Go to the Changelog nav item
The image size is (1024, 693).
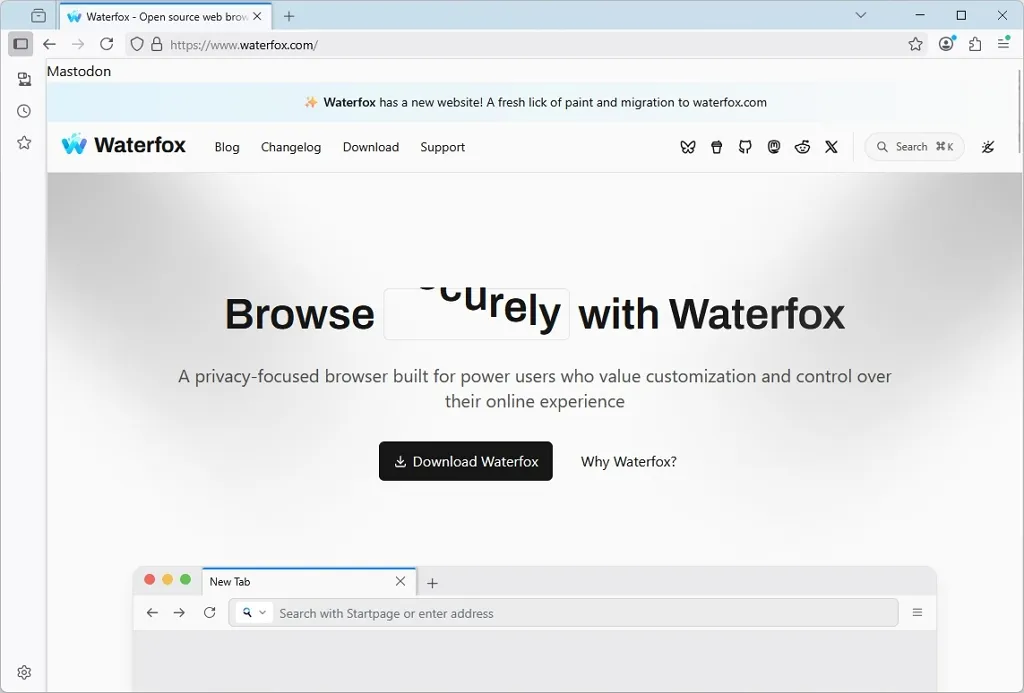[x=291, y=147]
